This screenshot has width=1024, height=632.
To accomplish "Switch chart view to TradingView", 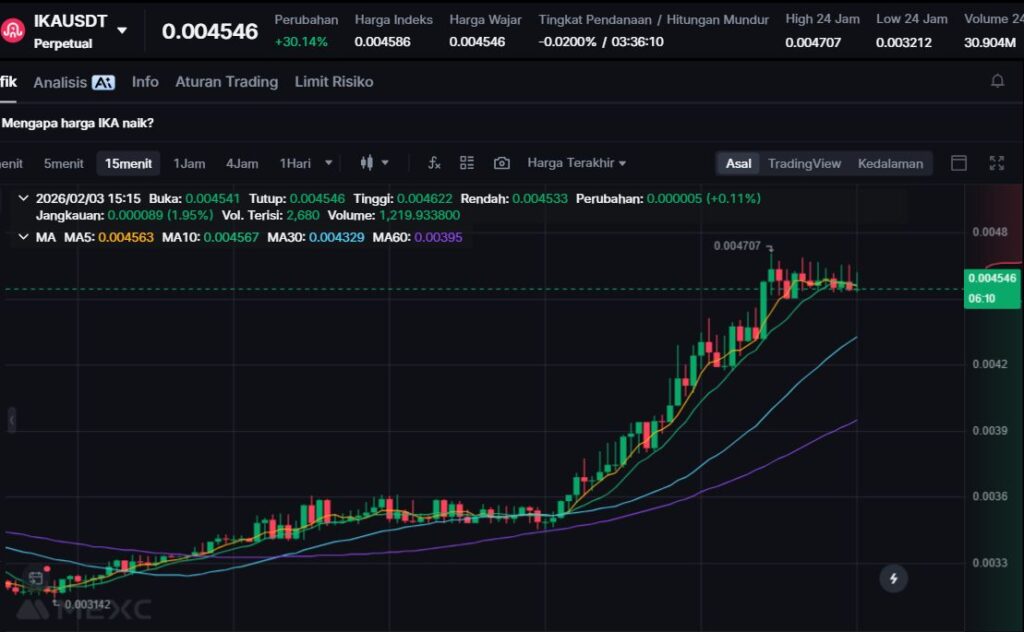I will [x=804, y=163].
